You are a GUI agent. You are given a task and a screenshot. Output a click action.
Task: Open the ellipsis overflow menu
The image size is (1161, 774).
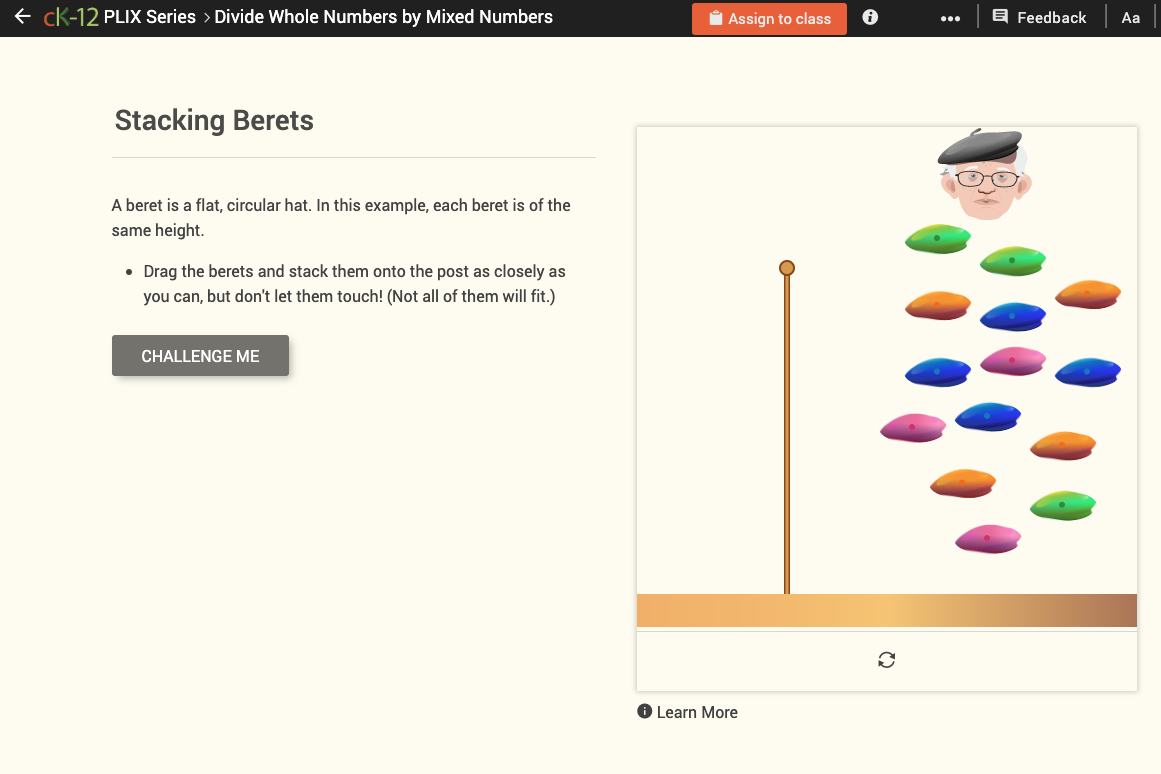coord(949,17)
